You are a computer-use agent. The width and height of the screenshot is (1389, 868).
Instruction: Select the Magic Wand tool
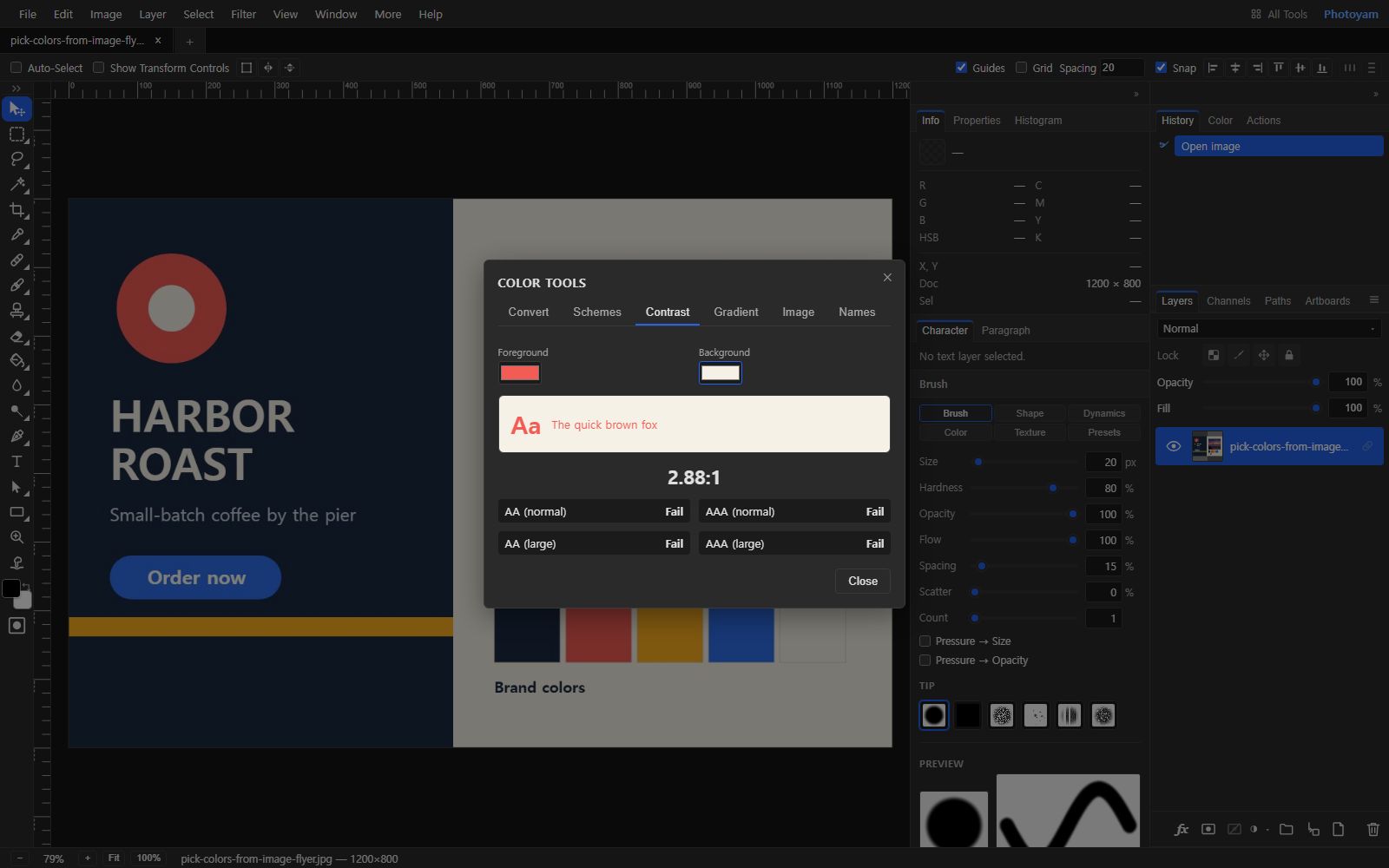coord(16,184)
